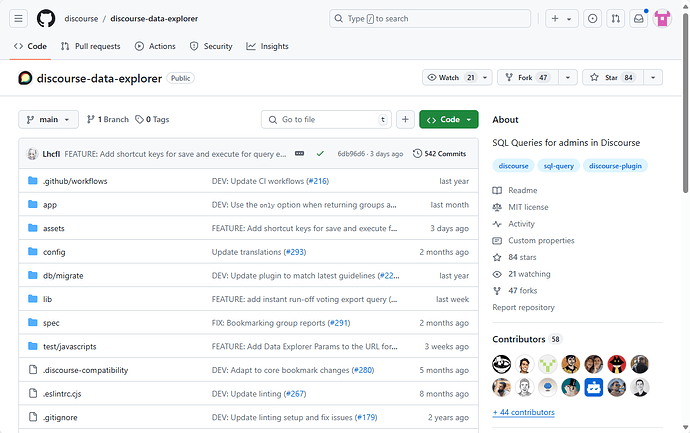Viewport: 690px width, 433px height.
Task: Open the .gitignore file
Action: pos(60,418)
